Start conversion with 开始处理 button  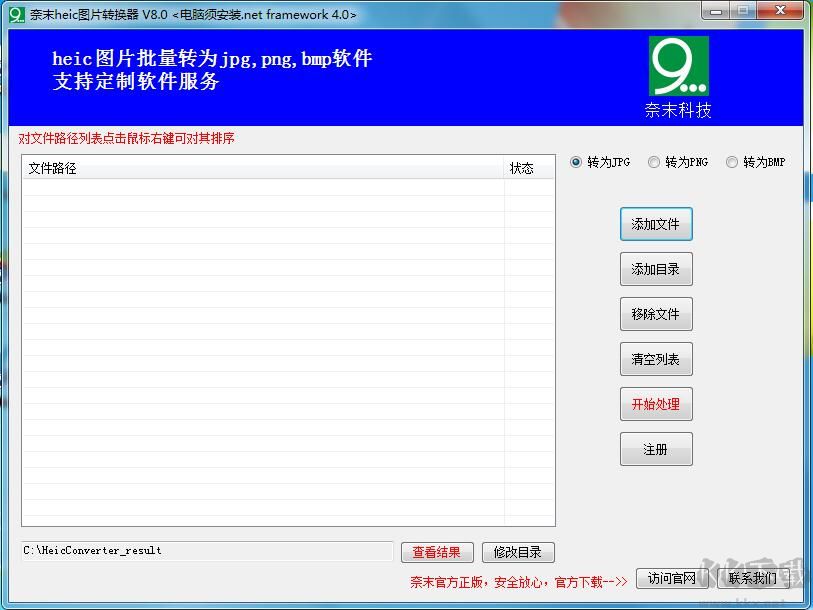[x=656, y=404]
